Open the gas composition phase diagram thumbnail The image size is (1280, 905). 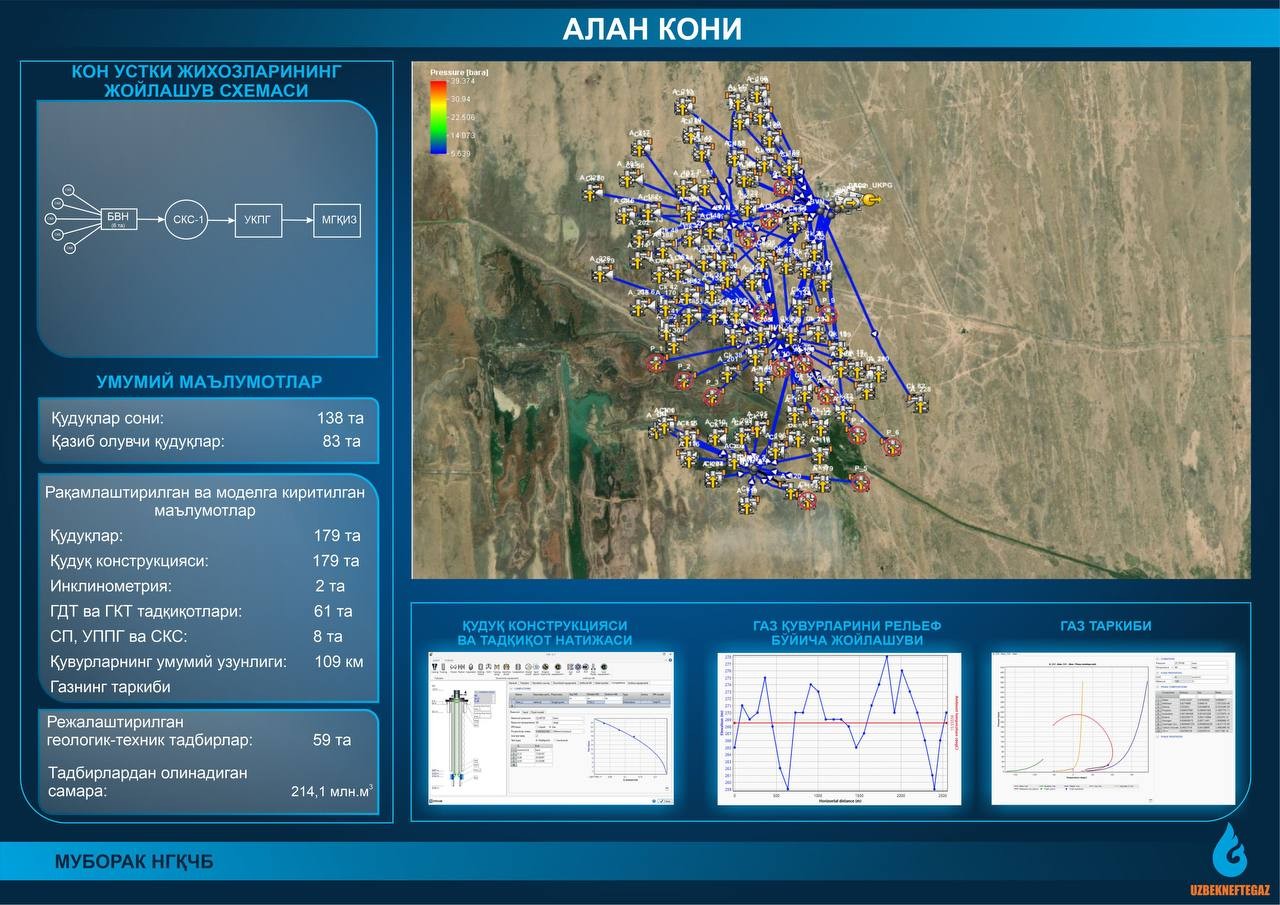tap(1112, 728)
